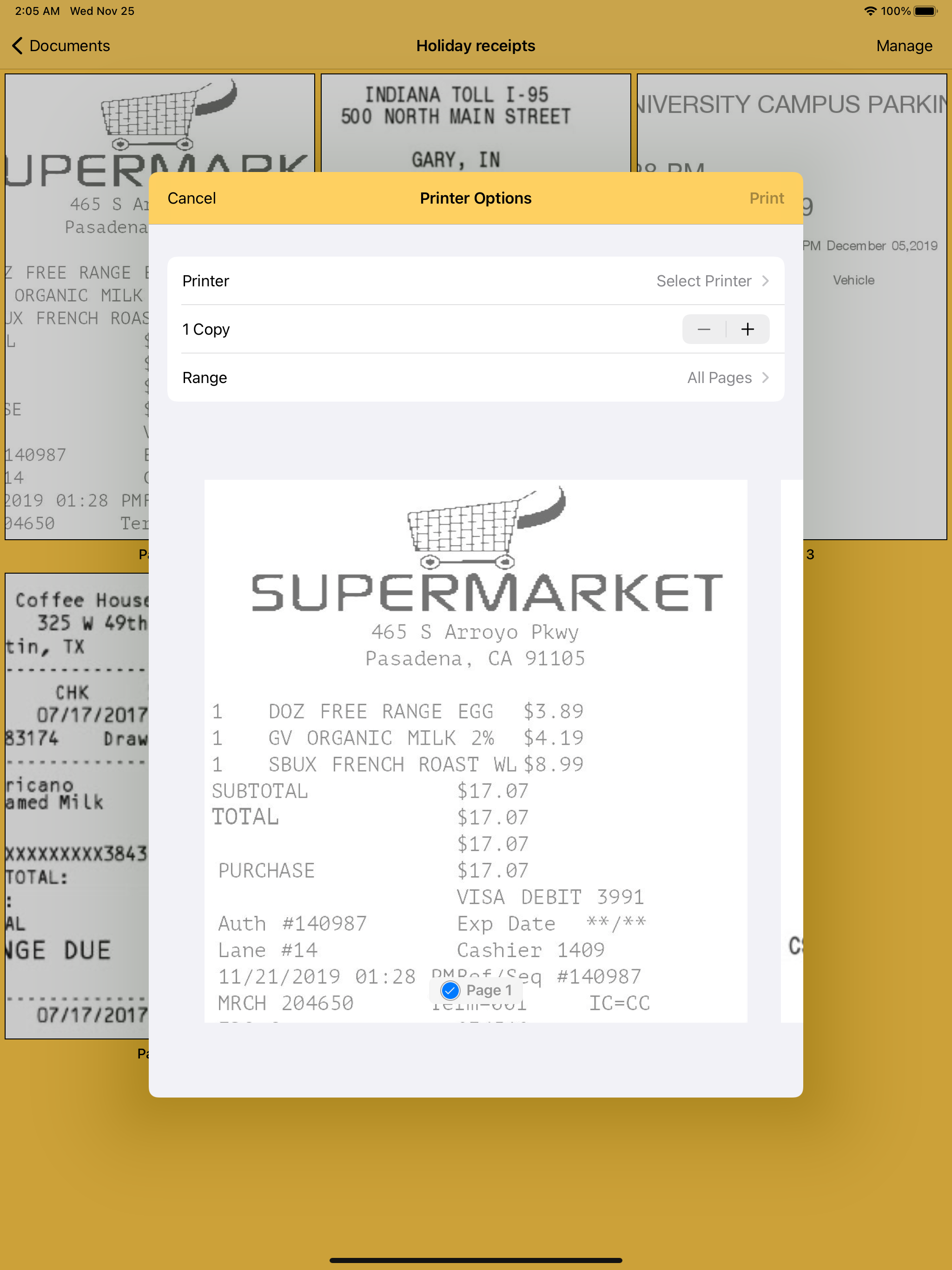Screen dimensions: 952x1270
Task: Tap the back chevron next to Documents
Action: click(x=17, y=46)
